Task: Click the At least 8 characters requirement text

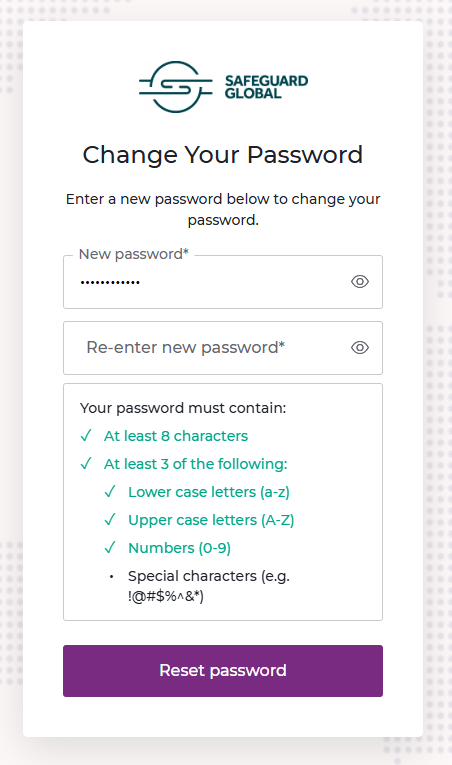Action: (176, 436)
